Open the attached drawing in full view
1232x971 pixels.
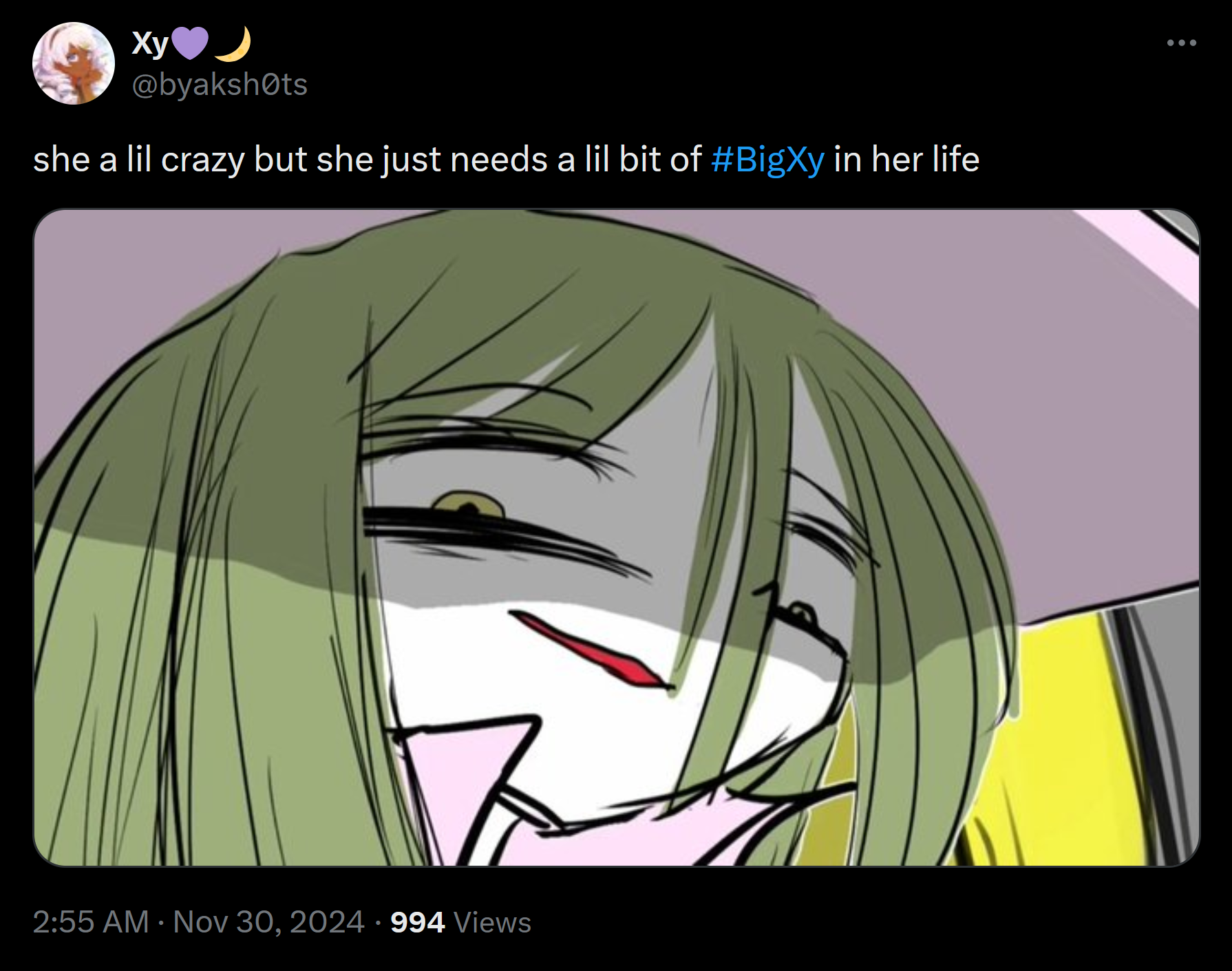coord(616,537)
